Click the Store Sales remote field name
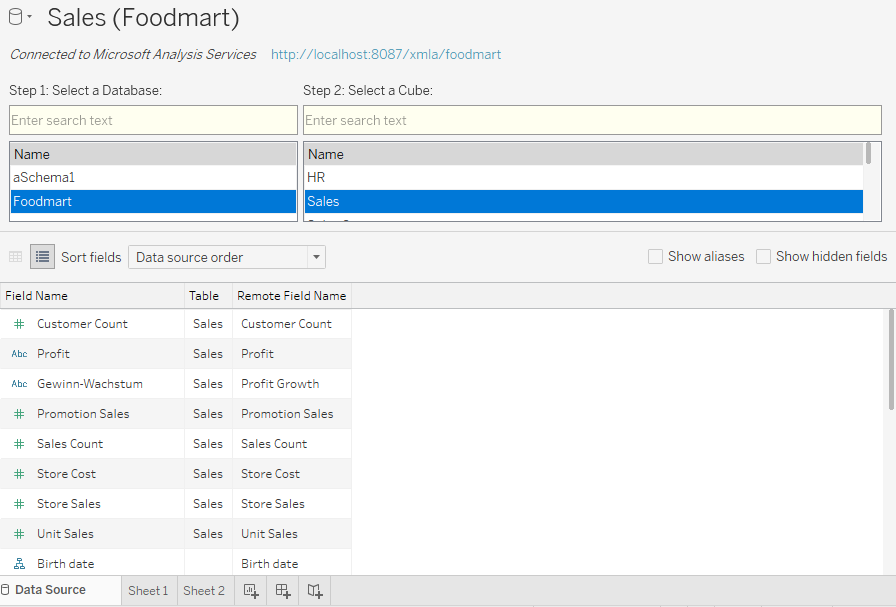 click(x=273, y=504)
